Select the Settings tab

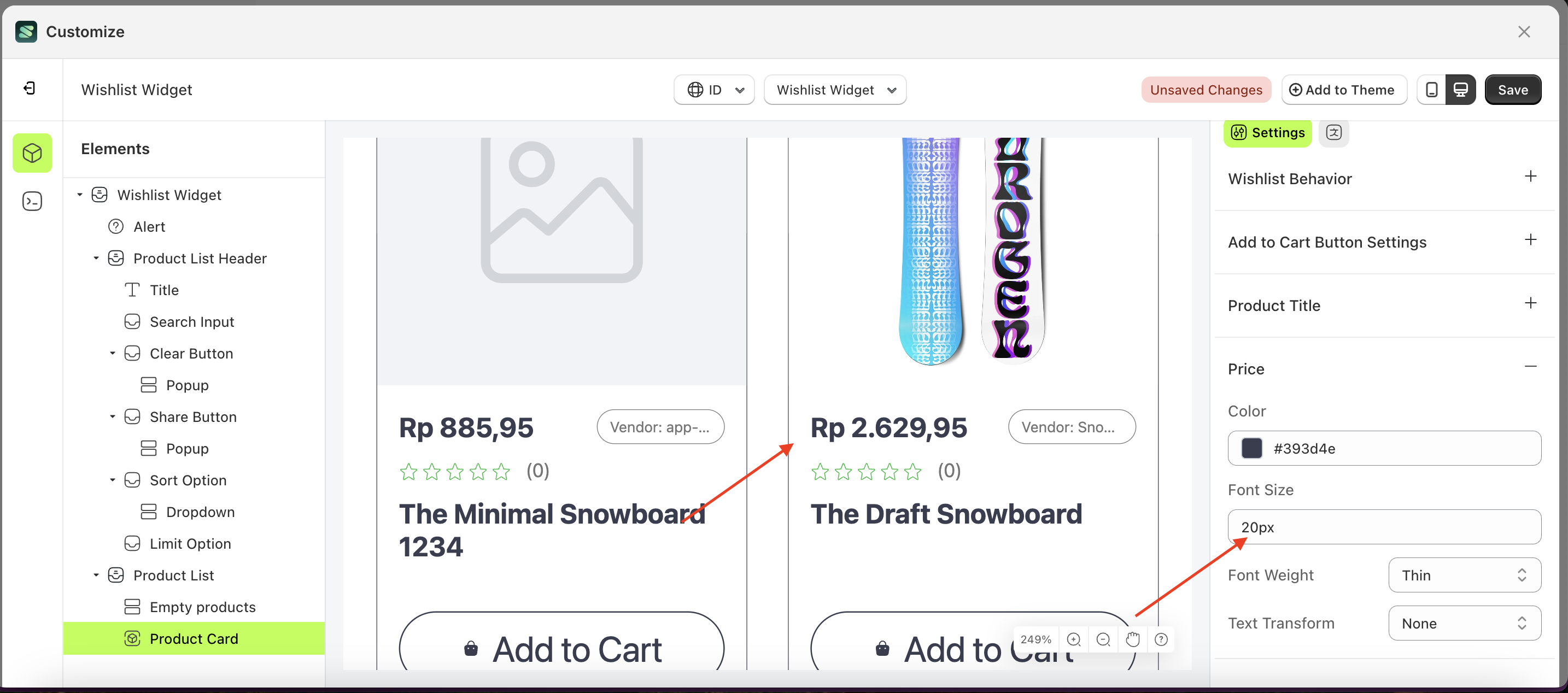click(x=1268, y=133)
